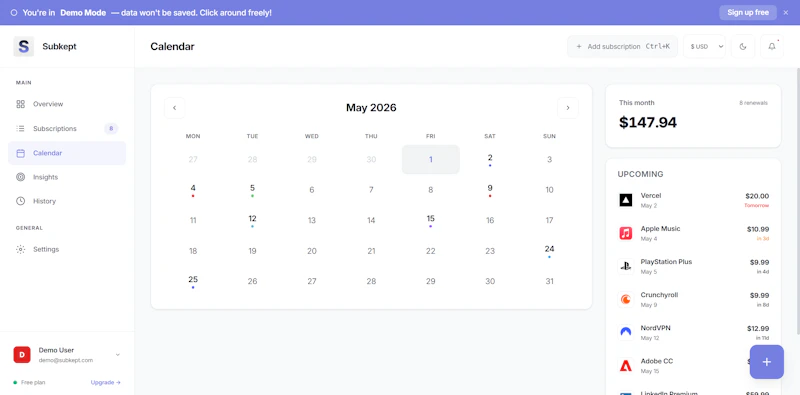Click the May 2026 month heading
This screenshot has height=395, width=800.
point(371,108)
